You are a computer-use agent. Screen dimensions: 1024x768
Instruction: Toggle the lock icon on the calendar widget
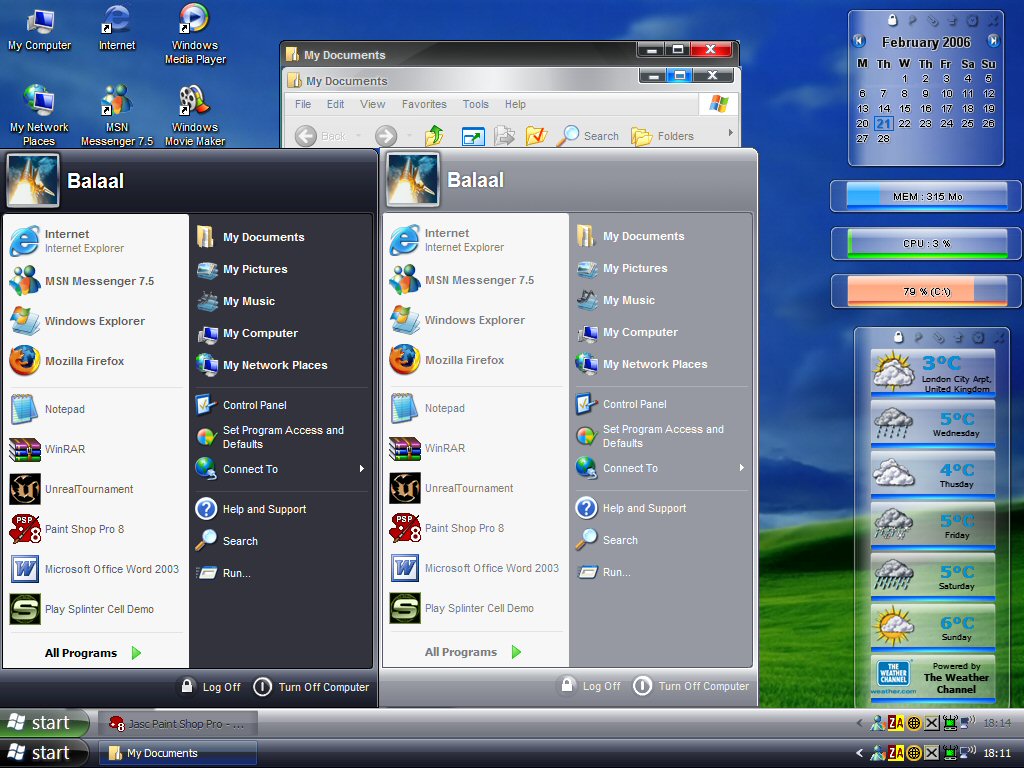pyautogui.click(x=892, y=20)
